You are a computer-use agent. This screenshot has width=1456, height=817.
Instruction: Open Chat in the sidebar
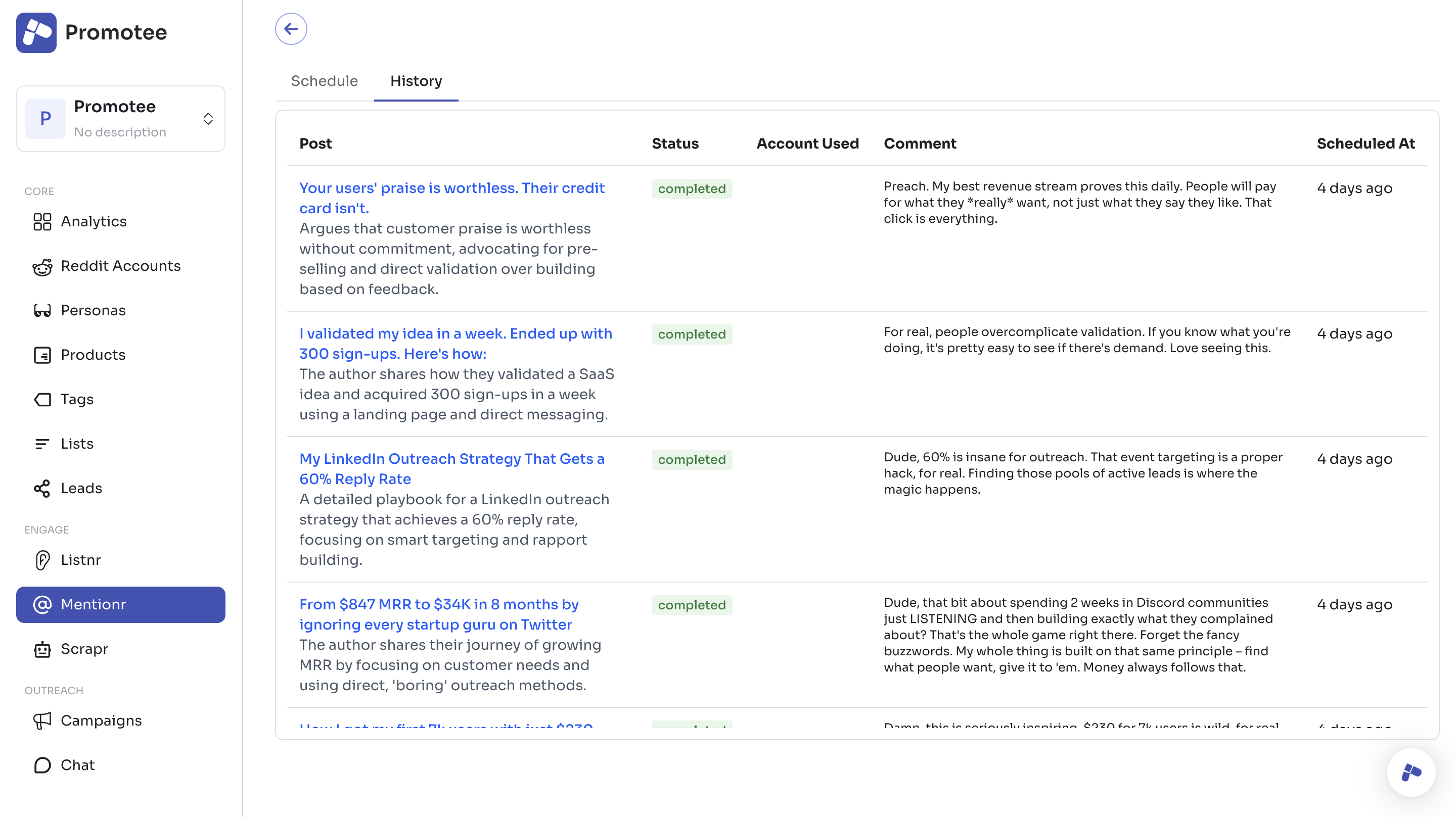pyautogui.click(x=77, y=765)
